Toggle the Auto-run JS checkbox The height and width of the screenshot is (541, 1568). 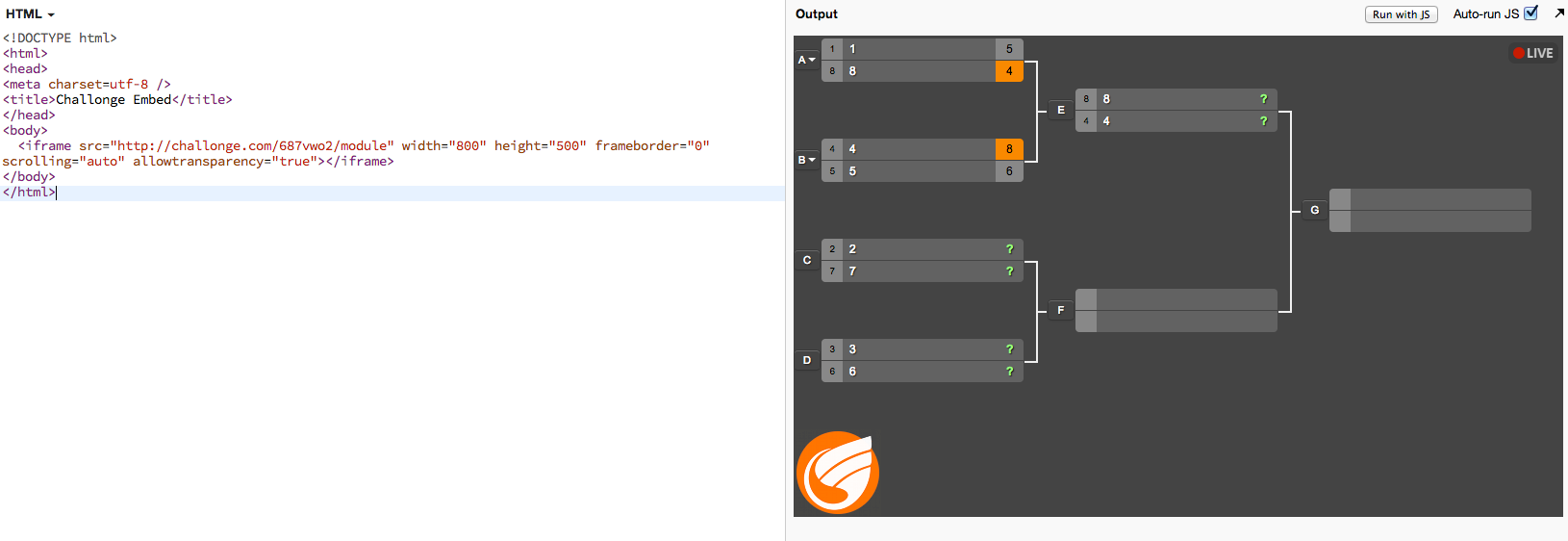point(1530,13)
